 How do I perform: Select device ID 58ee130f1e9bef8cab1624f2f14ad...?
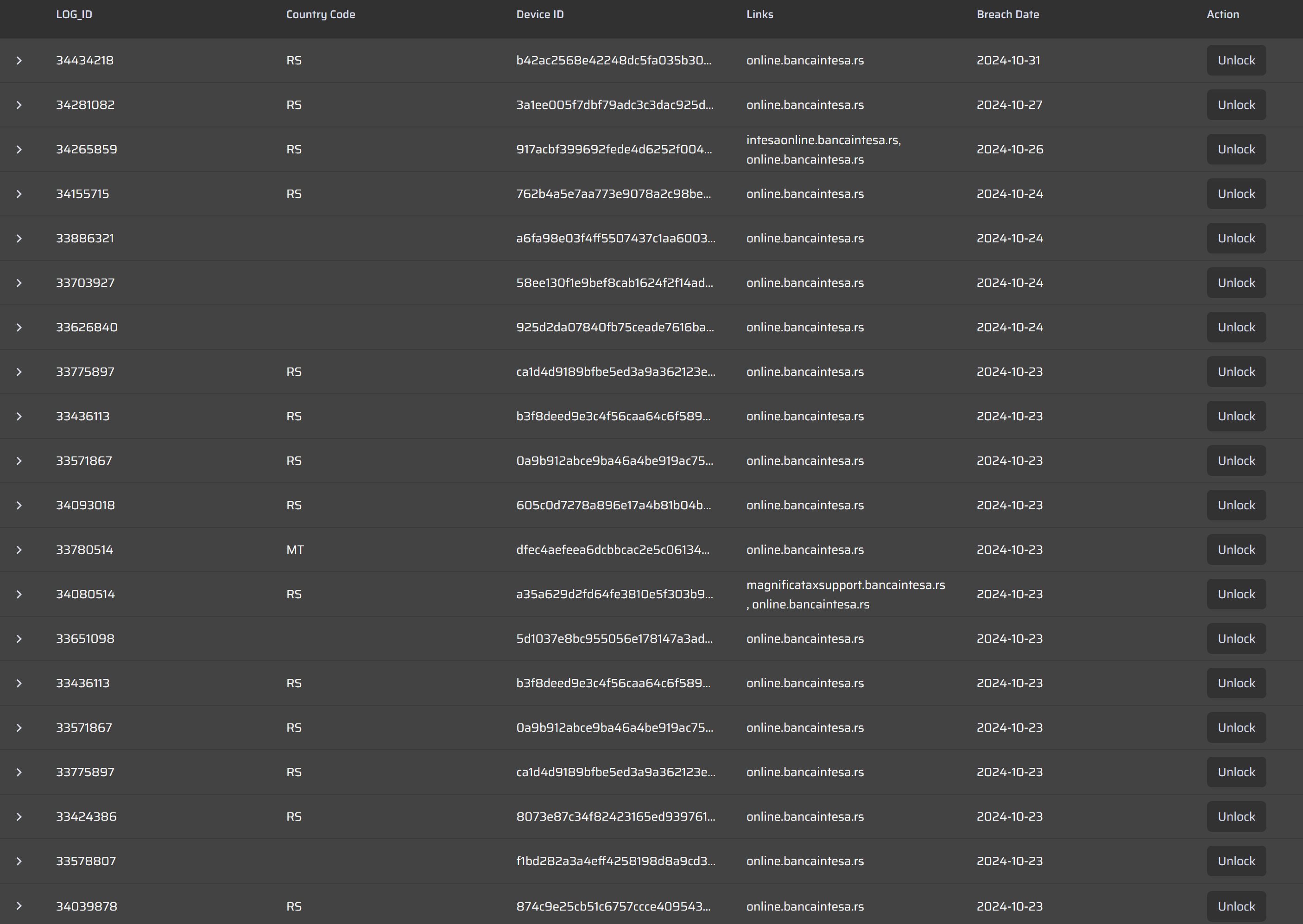[614, 283]
